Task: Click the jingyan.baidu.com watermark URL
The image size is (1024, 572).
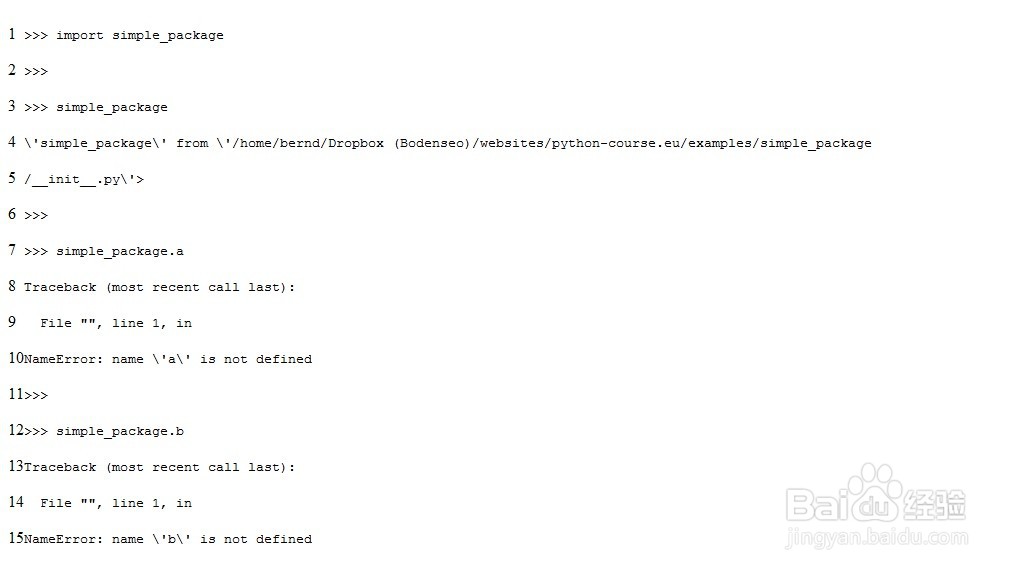Action: [x=876, y=537]
